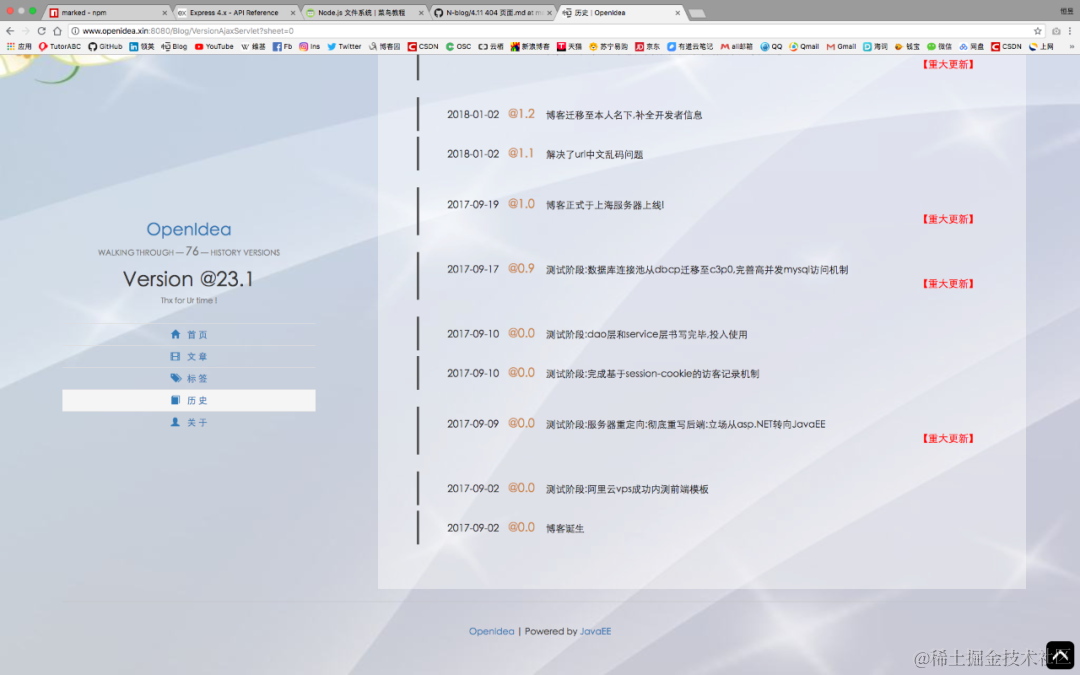Open the OSC bookmark
This screenshot has height=675, width=1080.
click(x=458, y=47)
